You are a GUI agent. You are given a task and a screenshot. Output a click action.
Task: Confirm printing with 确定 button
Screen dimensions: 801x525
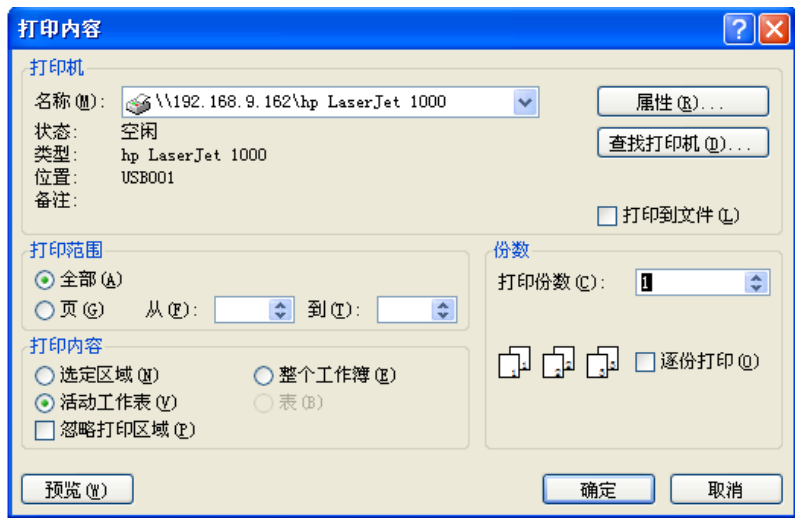point(599,490)
